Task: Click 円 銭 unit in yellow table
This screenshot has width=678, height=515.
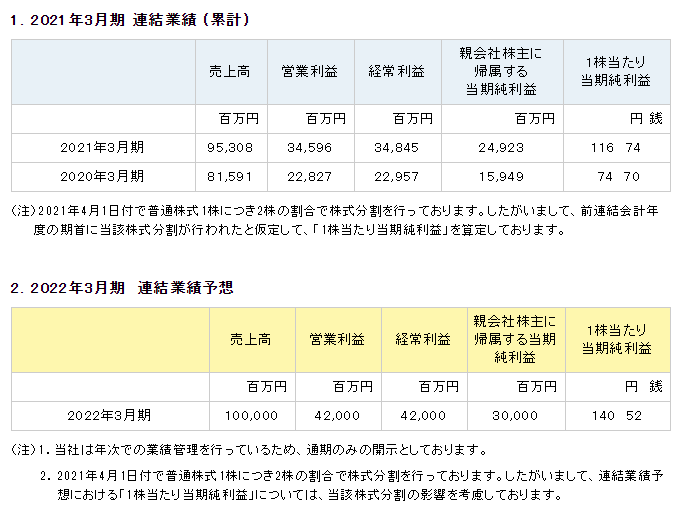Action: pos(644,387)
